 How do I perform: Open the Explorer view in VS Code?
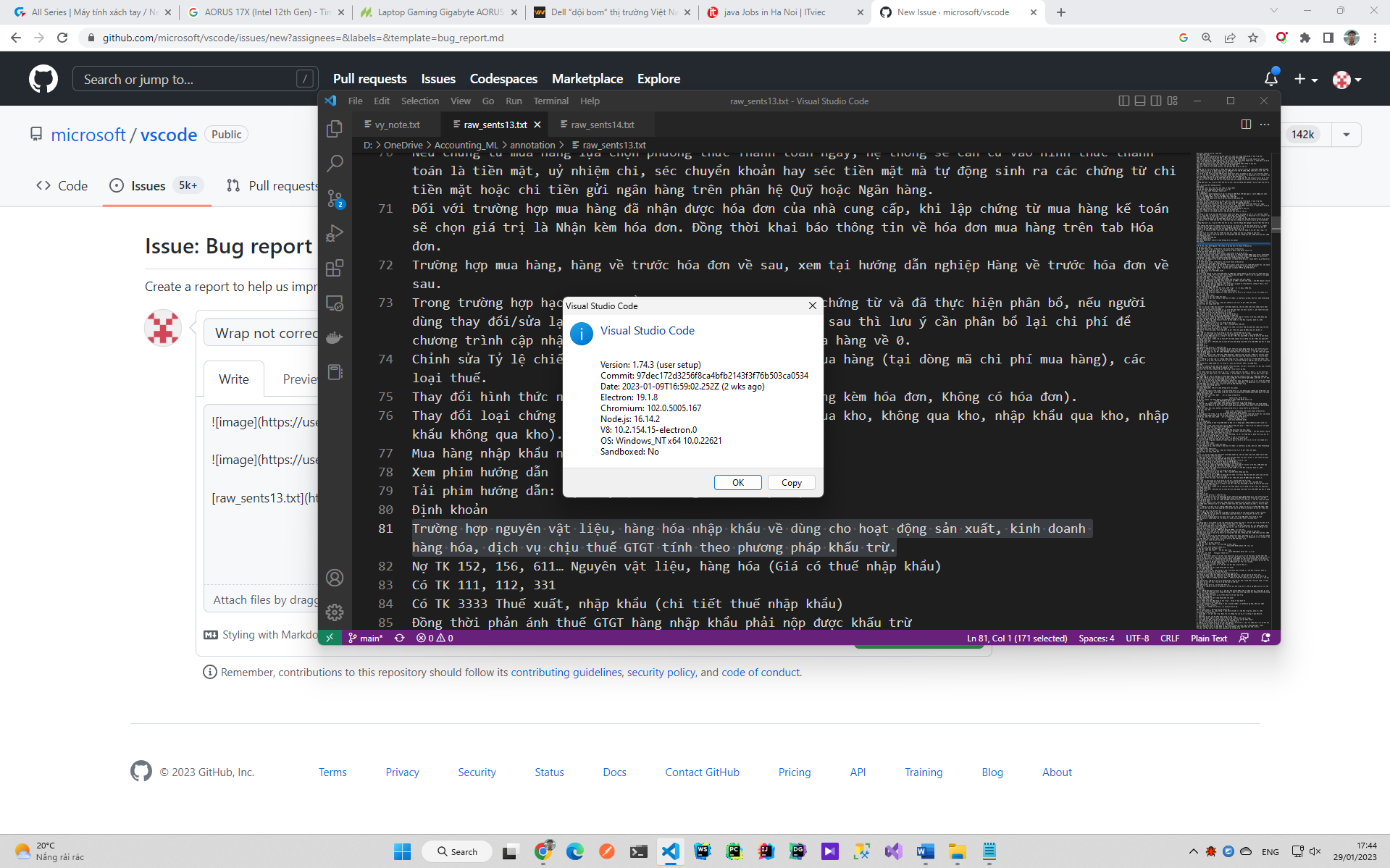(x=334, y=129)
